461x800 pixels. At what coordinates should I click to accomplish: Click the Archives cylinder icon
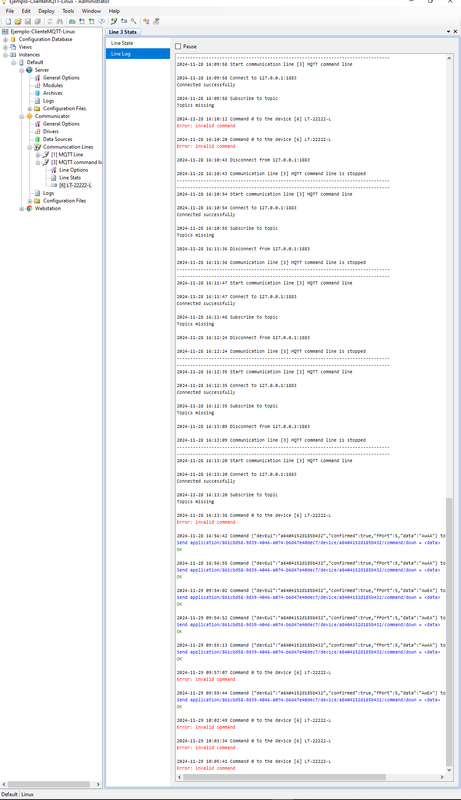37,93
